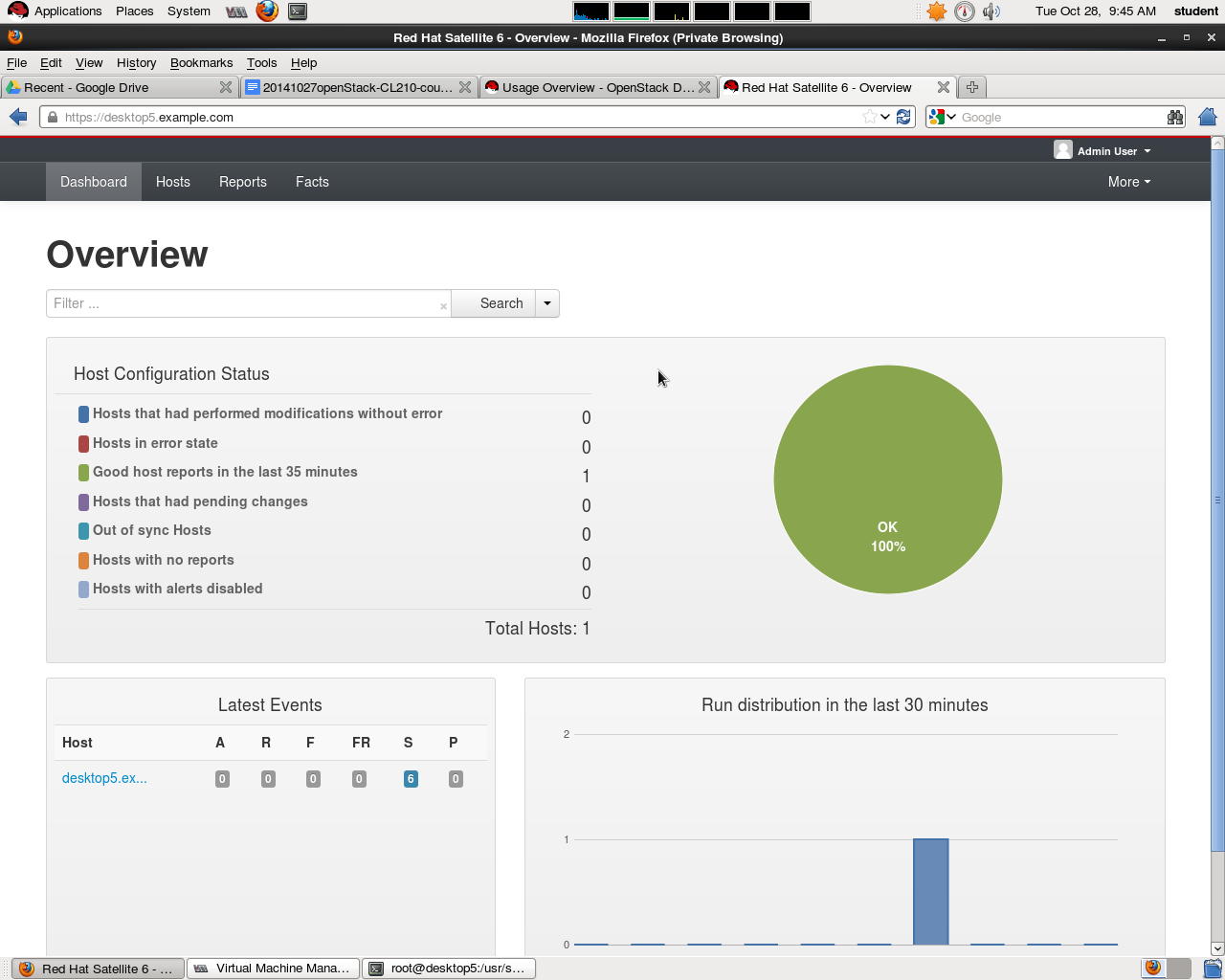Close the Usage Overview OpenStack tab
The width and height of the screenshot is (1225, 980).
coord(704,87)
